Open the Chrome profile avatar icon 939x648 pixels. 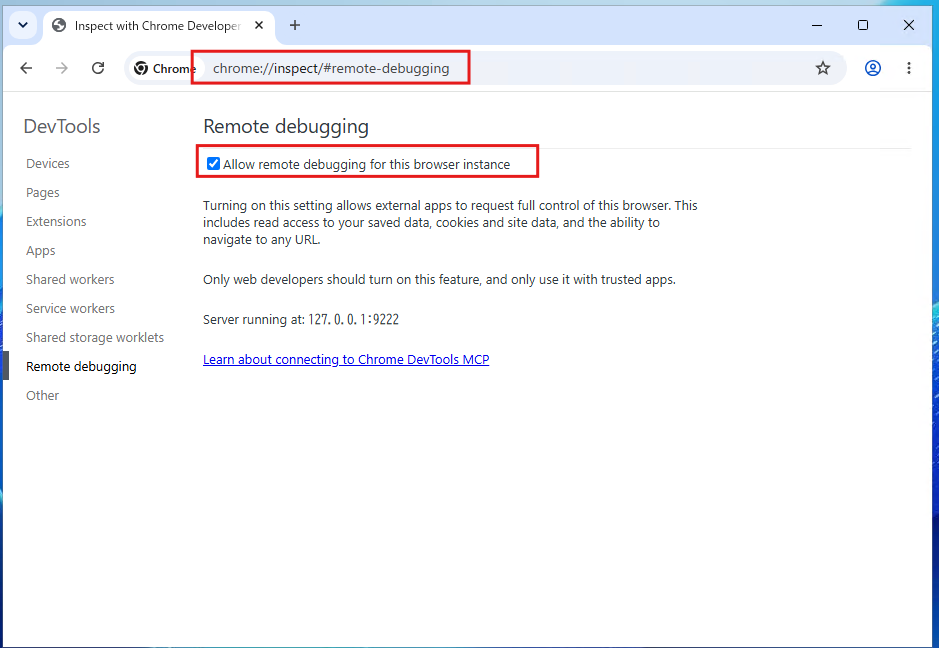click(x=873, y=68)
